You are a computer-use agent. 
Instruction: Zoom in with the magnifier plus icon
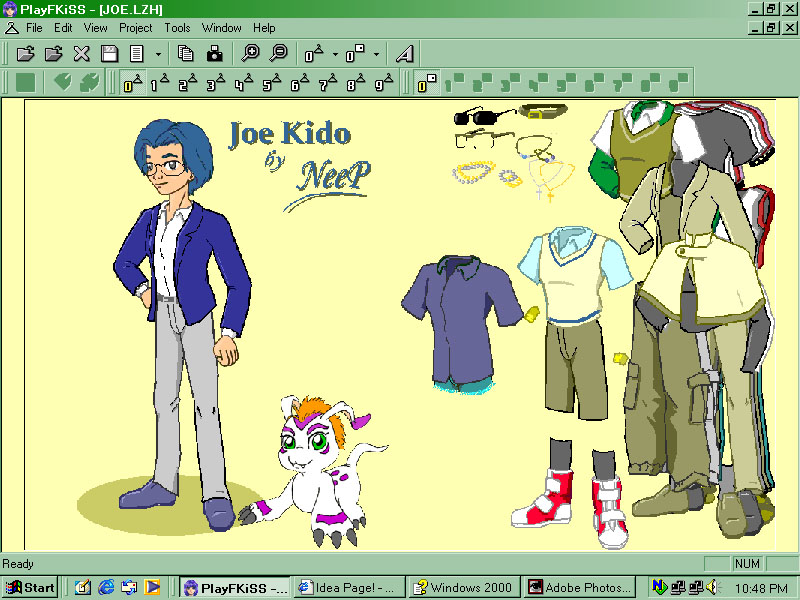click(x=250, y=53)
